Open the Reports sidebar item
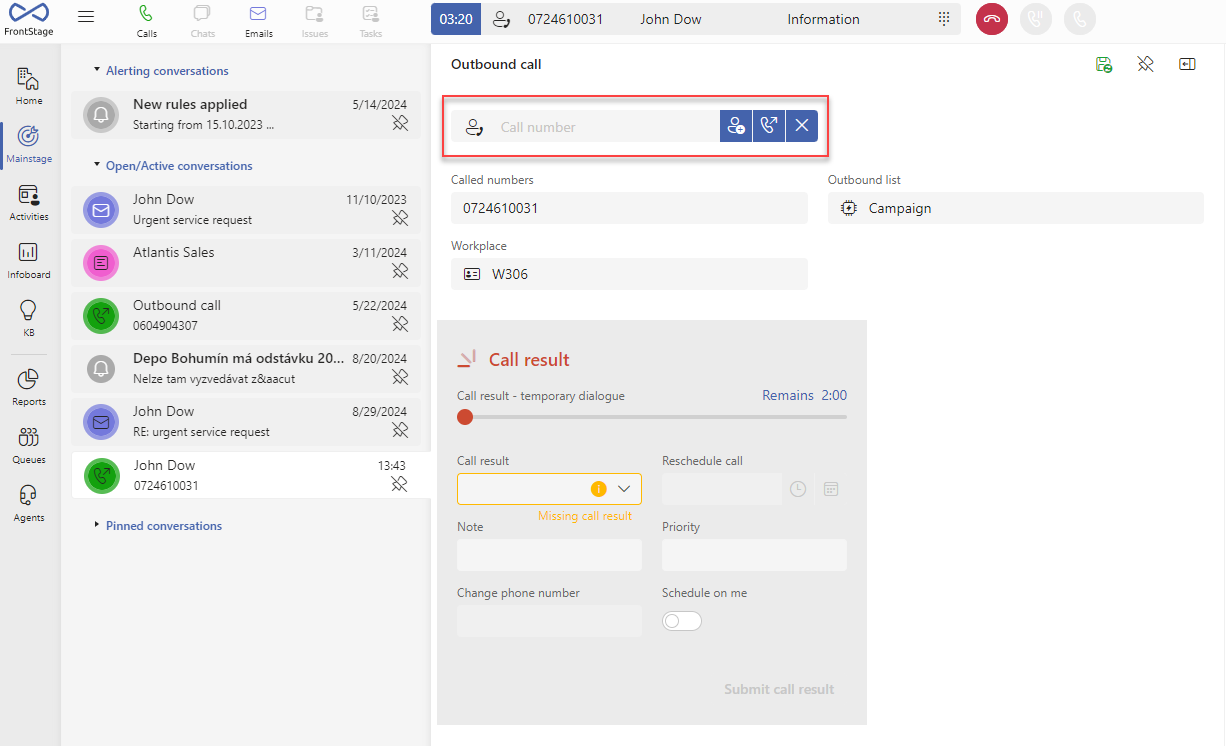The image size is (1226, 746). coord(29,387)
